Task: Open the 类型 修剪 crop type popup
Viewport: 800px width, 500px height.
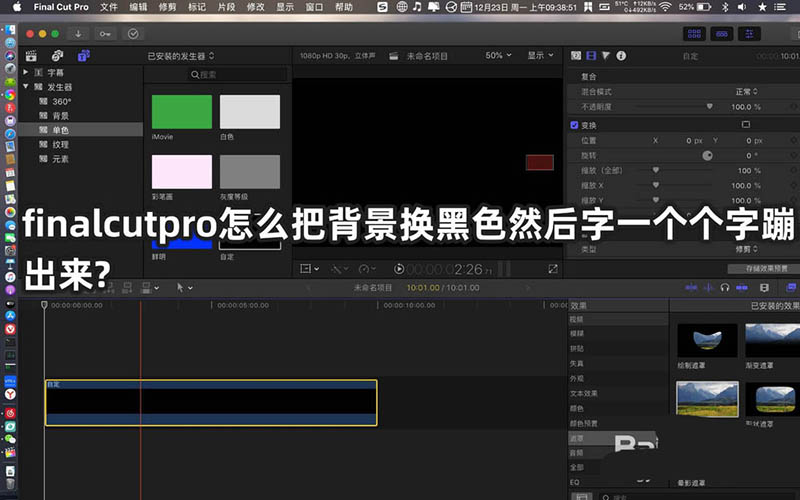Action: coord(746,249)
